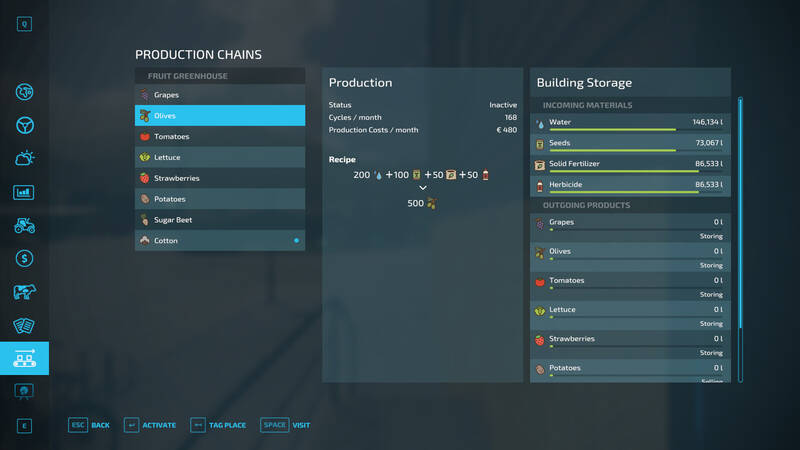Image resolution: width=800 pixels, height=450 pixels.
Task: Open the world map sidebar icon
Action: coord(24,92)
